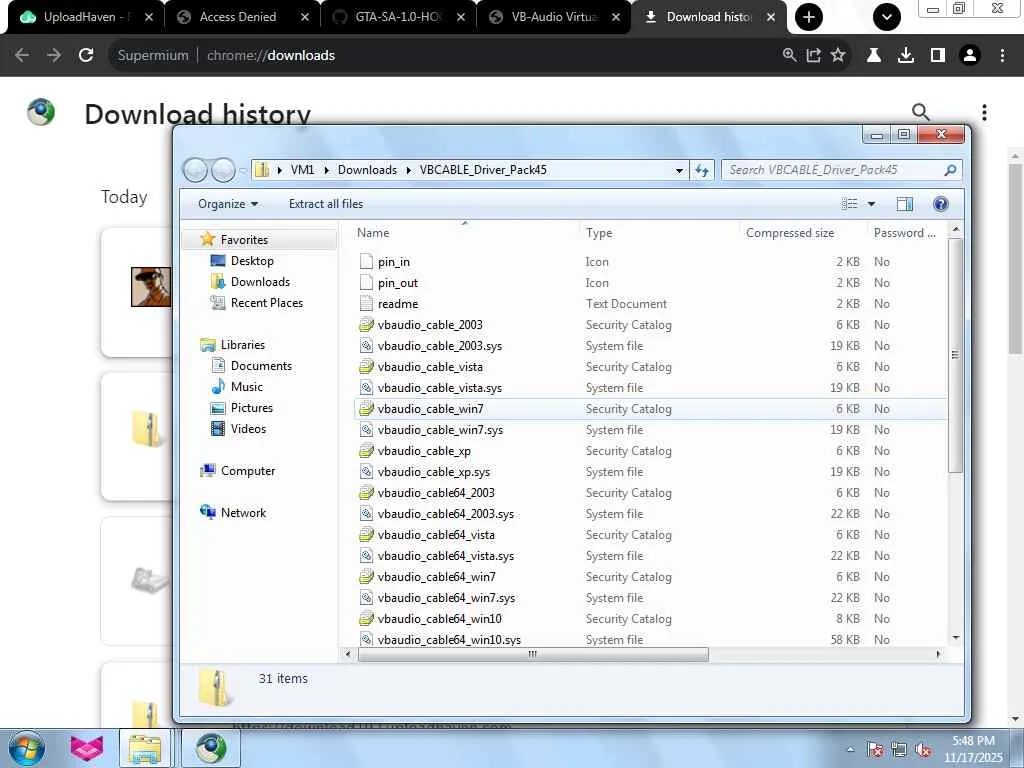Select Computer in navigation pane
The width and height of the screenshot is (1024, 768).
(x=248, y=471)
